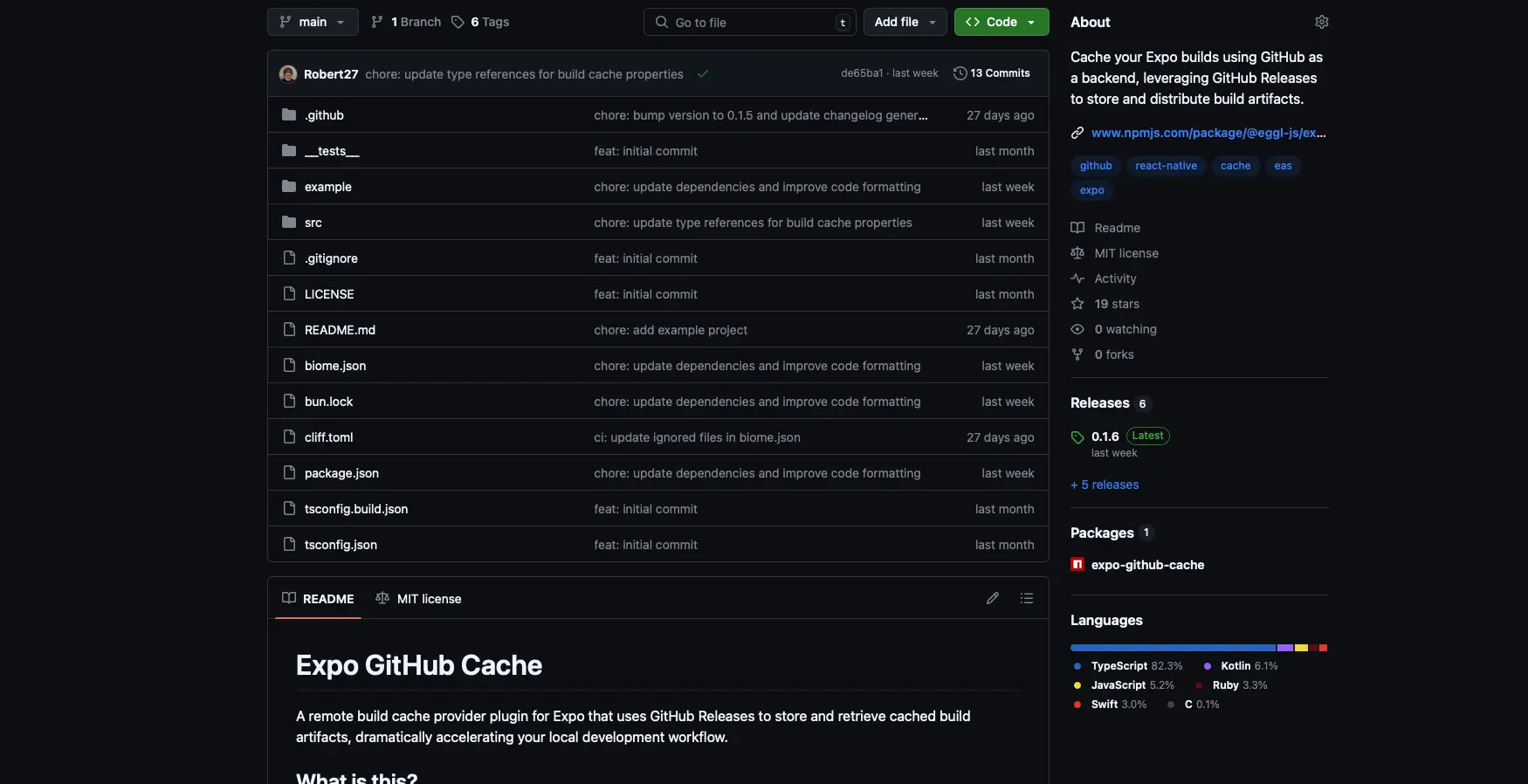Open the npmjs package URL
1528x784 pixels.
point(1208,133)
